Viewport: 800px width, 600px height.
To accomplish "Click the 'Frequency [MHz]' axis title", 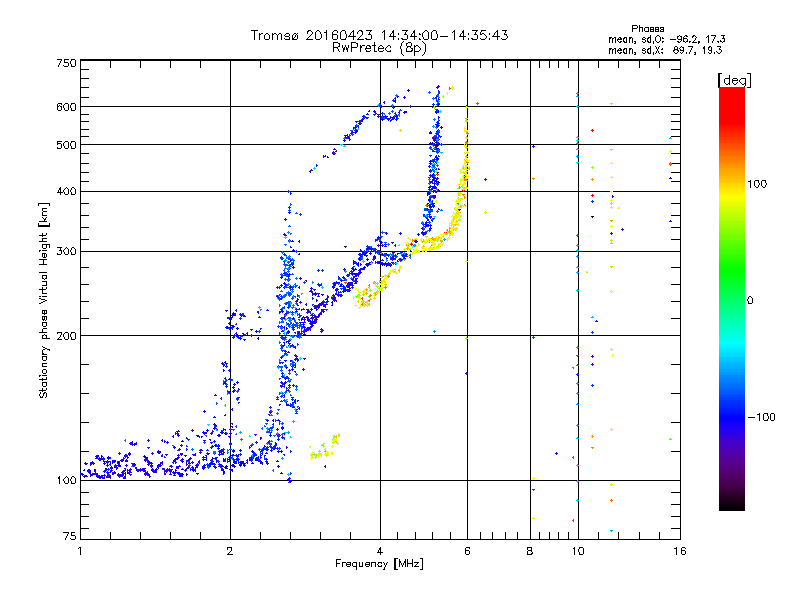I will [x=379, y=564].
